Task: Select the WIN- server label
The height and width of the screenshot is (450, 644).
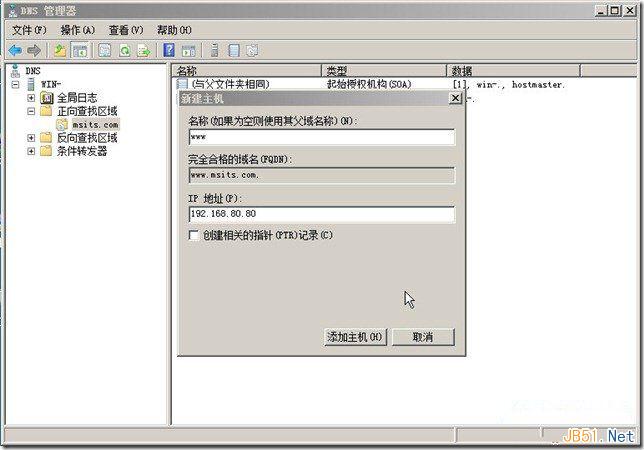Action: tap(51, 84)
